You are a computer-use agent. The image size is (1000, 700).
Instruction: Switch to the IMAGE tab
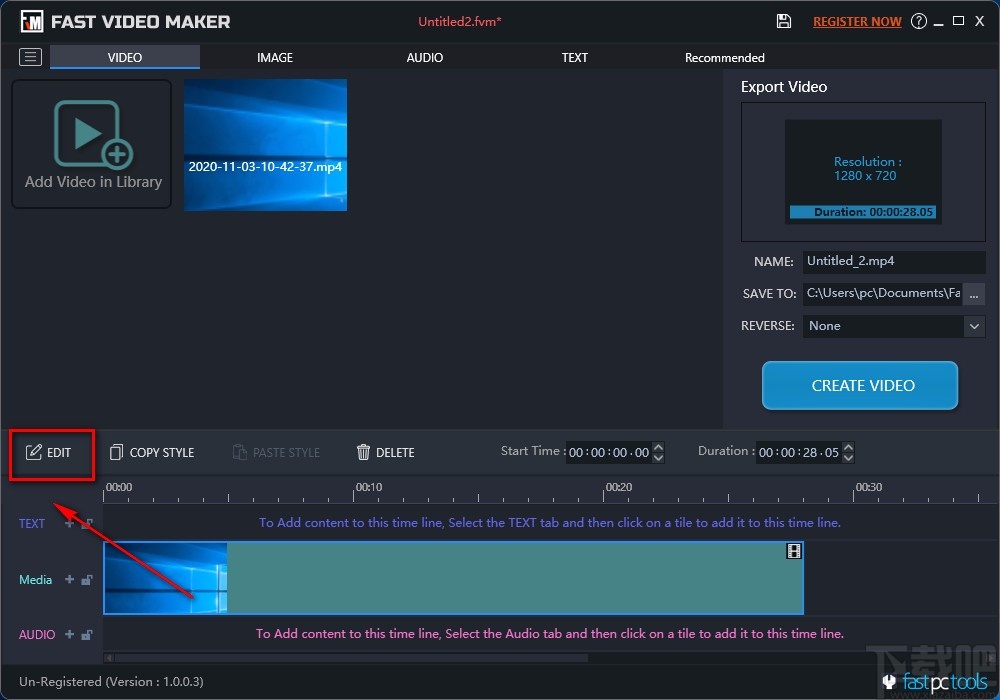(x=275, y=57)
